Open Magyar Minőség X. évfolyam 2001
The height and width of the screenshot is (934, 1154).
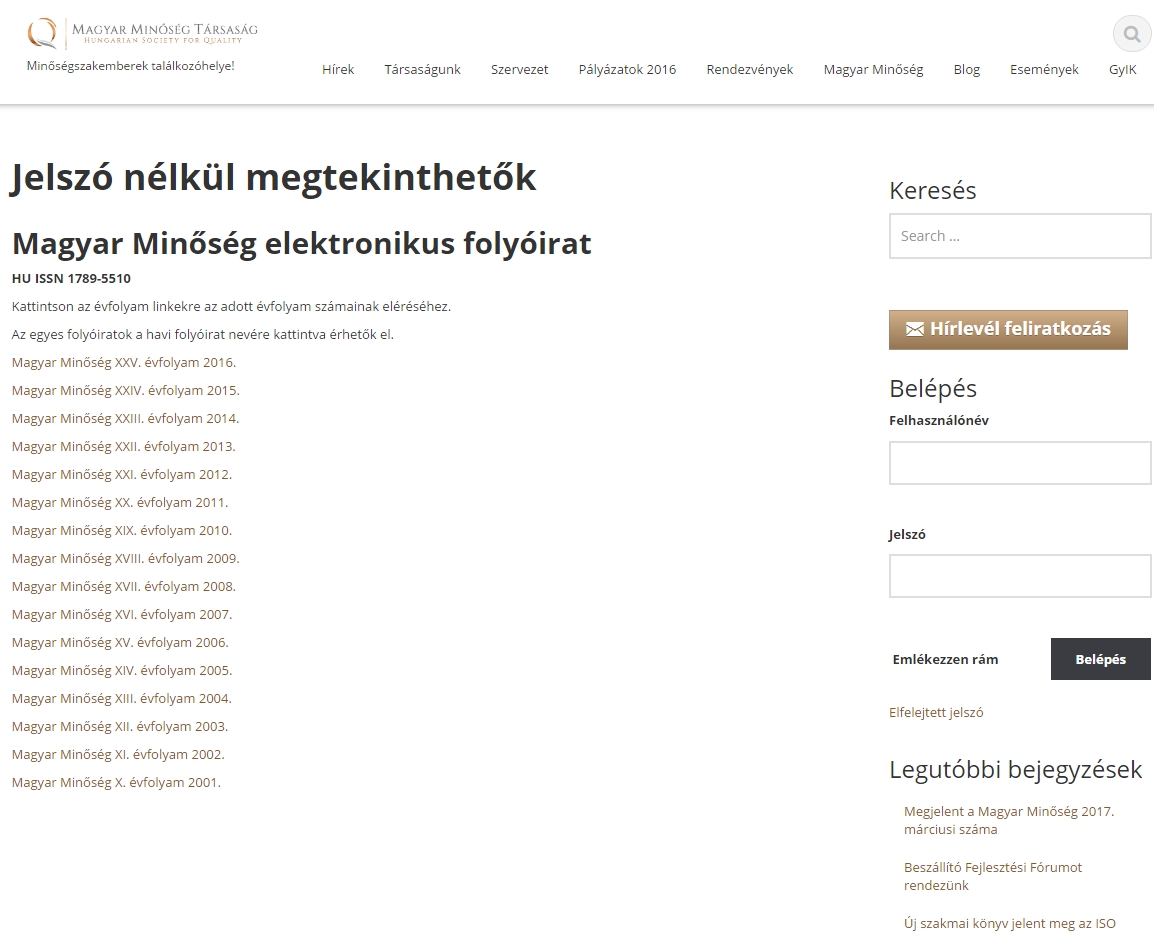(x=116, y=782)
